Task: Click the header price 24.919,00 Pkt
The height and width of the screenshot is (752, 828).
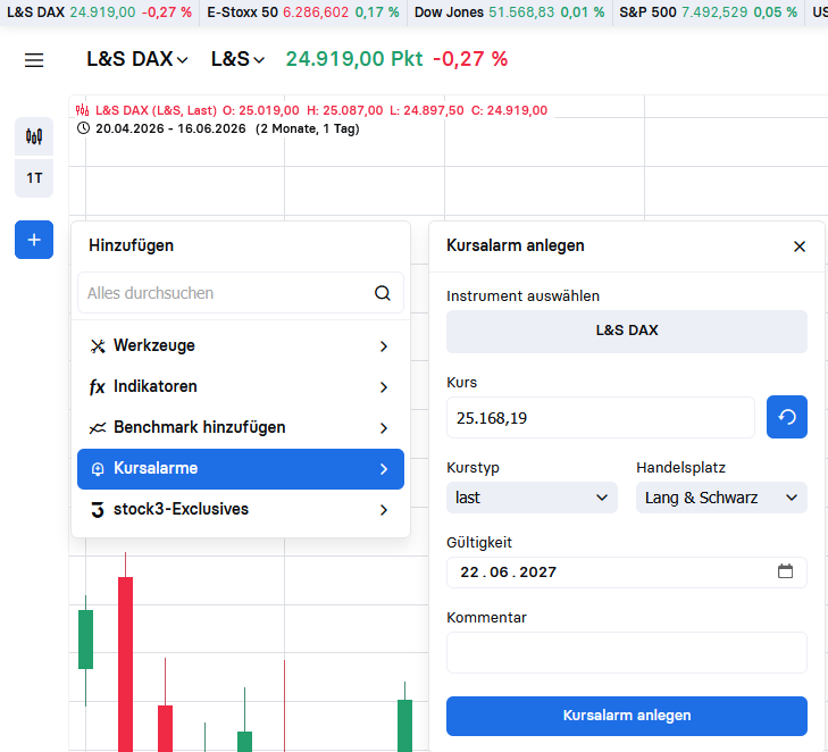Action: click(x=354, y=59)
